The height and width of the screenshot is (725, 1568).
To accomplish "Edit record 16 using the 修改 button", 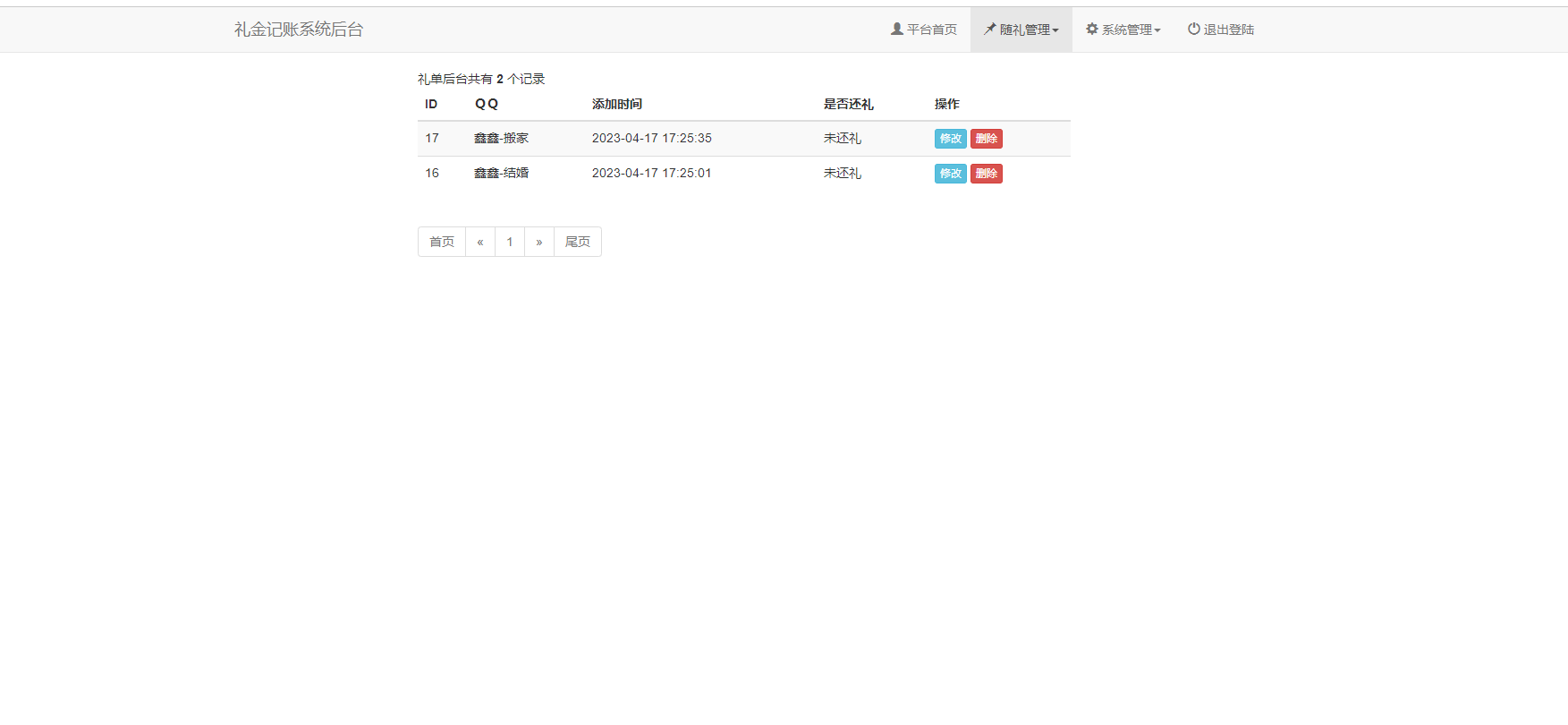I will pyautogui.click(x=950, y=174).
